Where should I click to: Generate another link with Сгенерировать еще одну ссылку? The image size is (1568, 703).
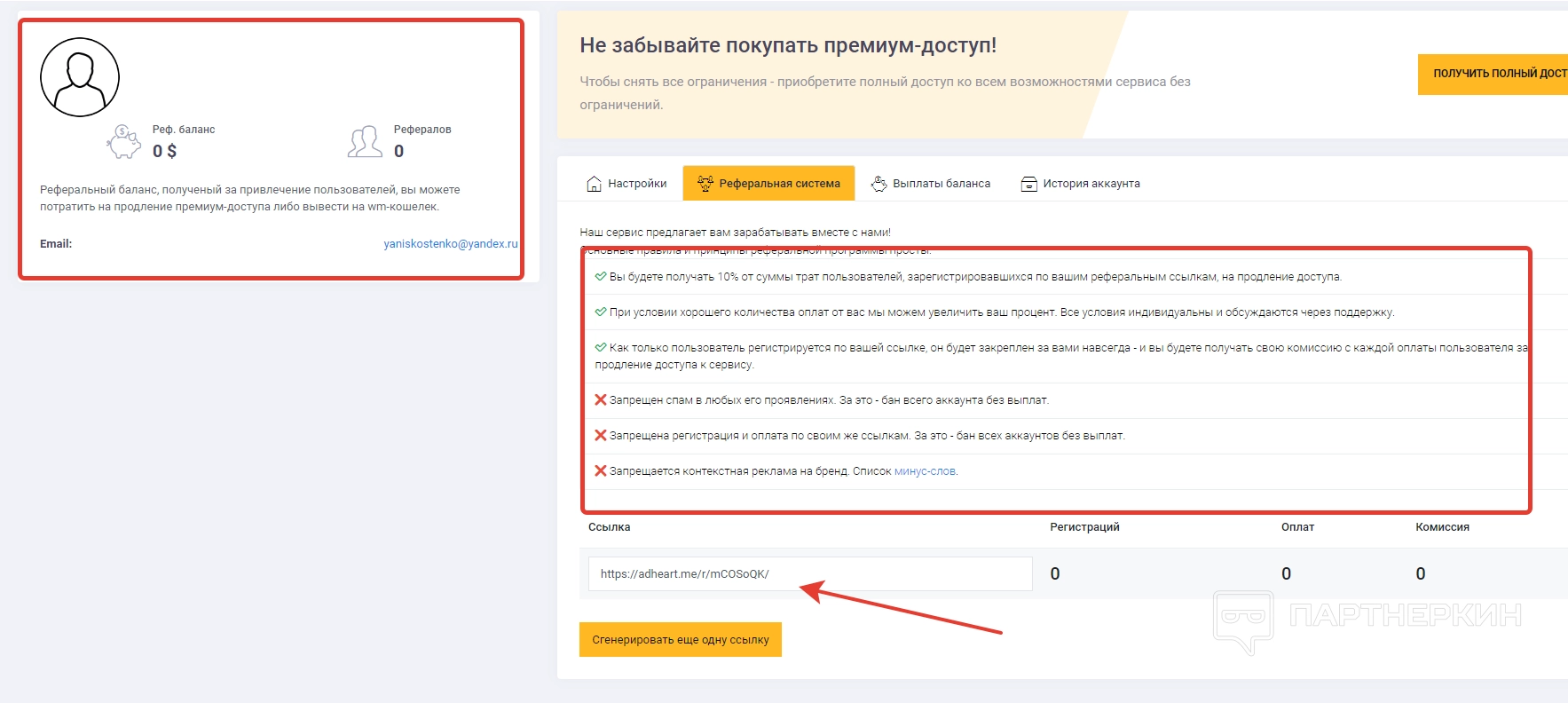point(681,639)
